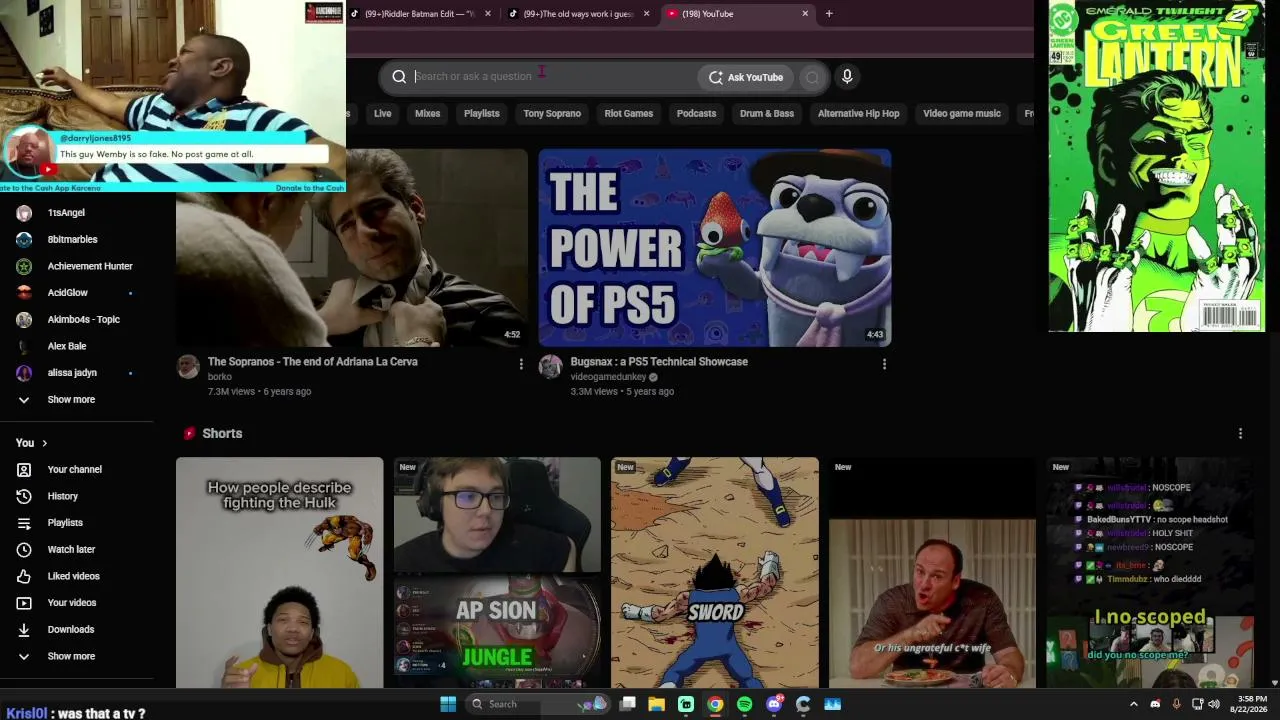Open the Bugsnax : a PS5 Technical Showcase title
Viewport: 1280px width, 720px height.
coord(659,362)
